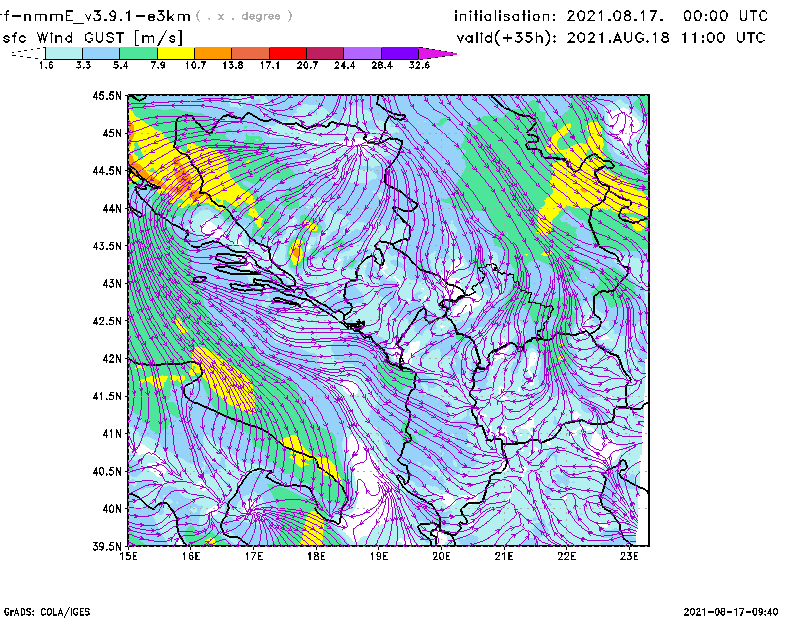Image resolution: width=800 pixels, height=618 pixels.
Task: Click the legend value 5.4
Action: [120, 65]
